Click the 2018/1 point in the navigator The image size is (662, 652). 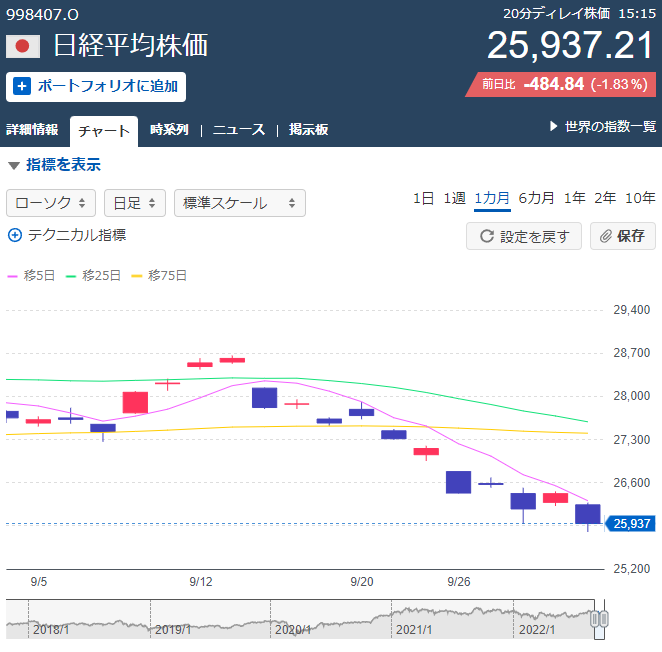click(51, 630)
